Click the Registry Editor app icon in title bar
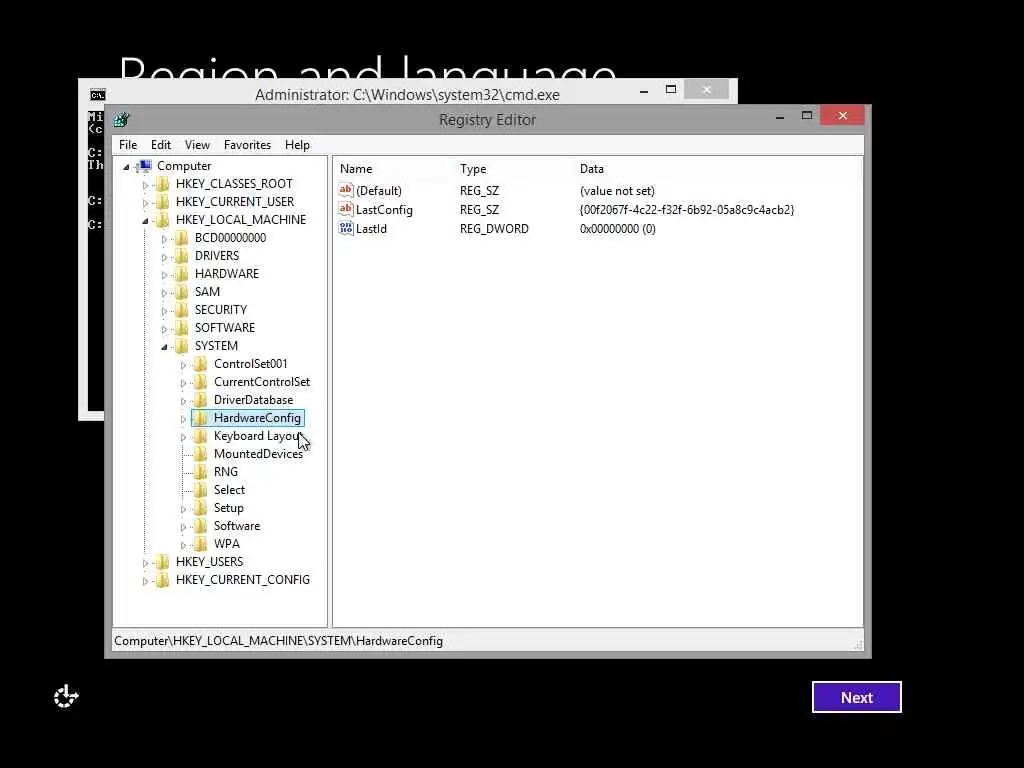Screen dimensions: 1024x768 click(x=121, y=120)
